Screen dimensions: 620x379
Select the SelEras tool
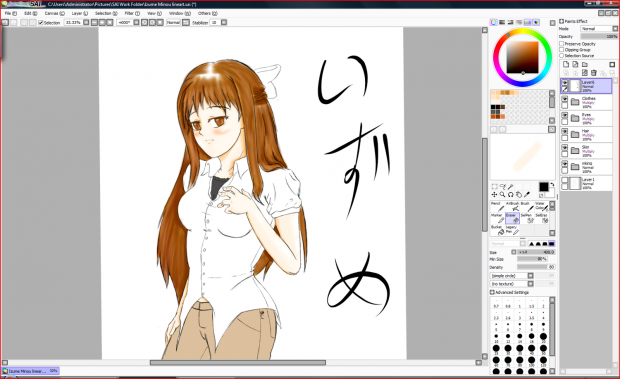[541, 218]
